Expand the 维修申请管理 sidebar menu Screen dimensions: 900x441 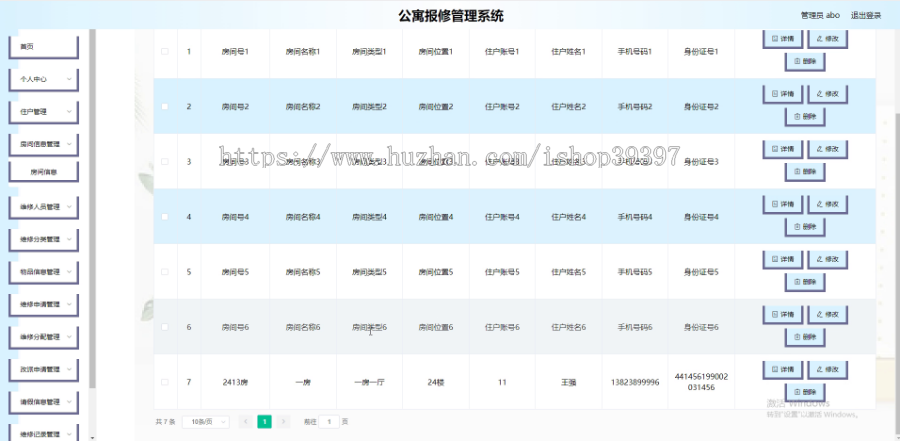43,304
